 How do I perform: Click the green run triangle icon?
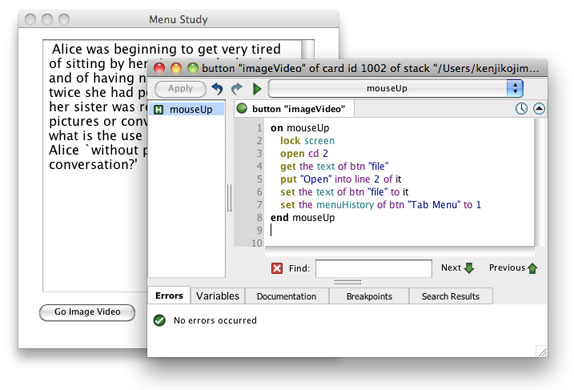[257, 89]
